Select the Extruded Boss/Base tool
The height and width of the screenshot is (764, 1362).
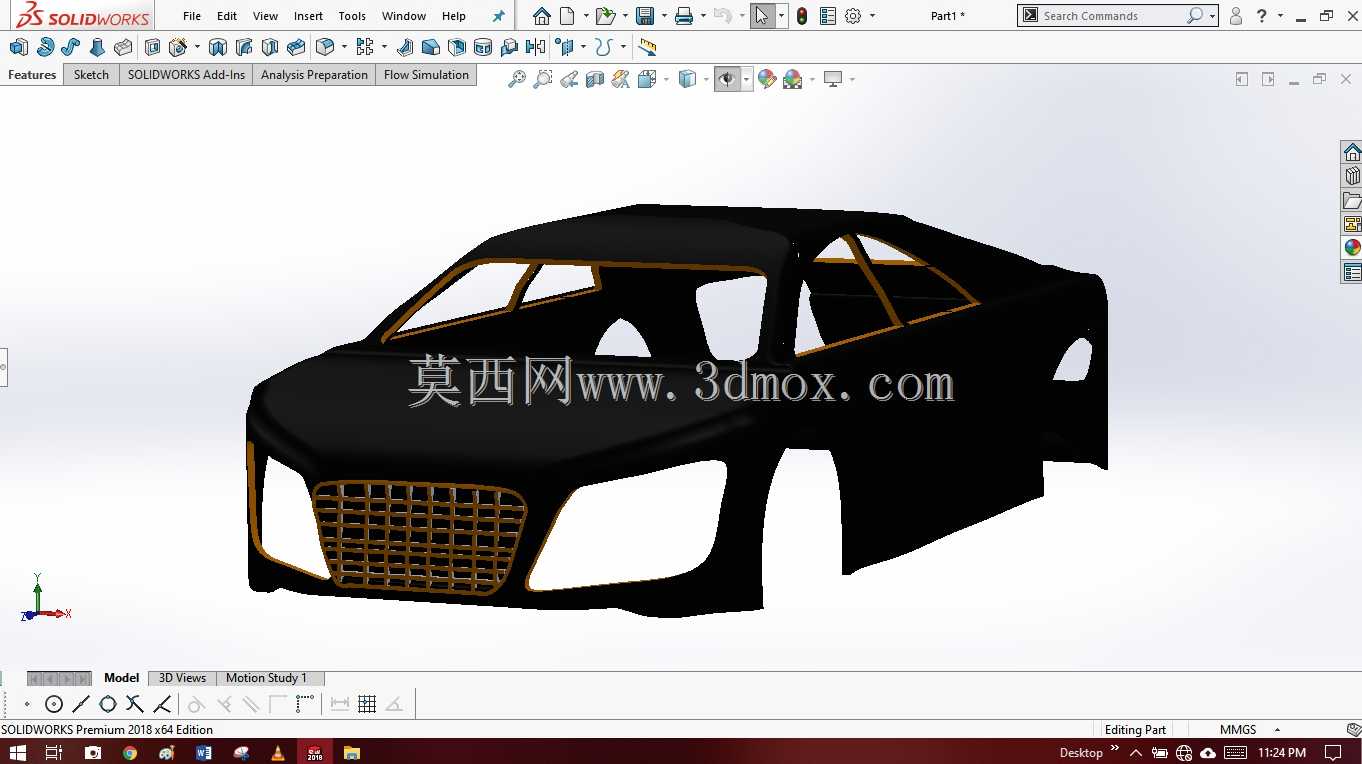click(x=18, y=47)
